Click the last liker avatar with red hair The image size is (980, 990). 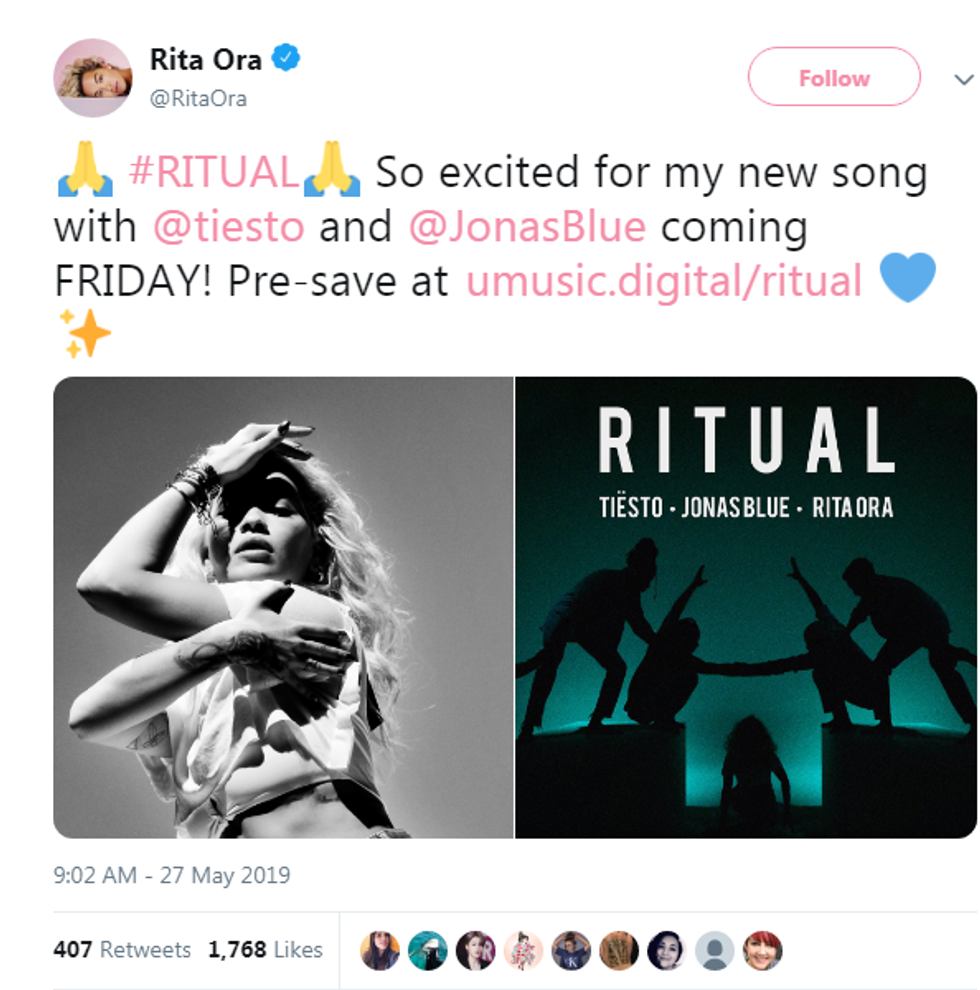pyautogui.click(x=763, y=950)
